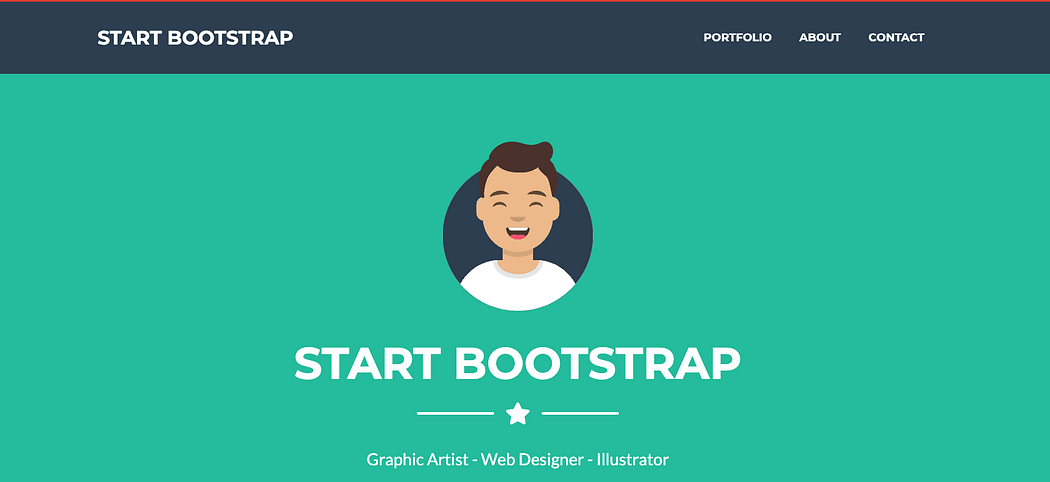The height and width of the screenshot is (482, 1050).
Task: Open the About nav item
Action: tap(820, 37)
